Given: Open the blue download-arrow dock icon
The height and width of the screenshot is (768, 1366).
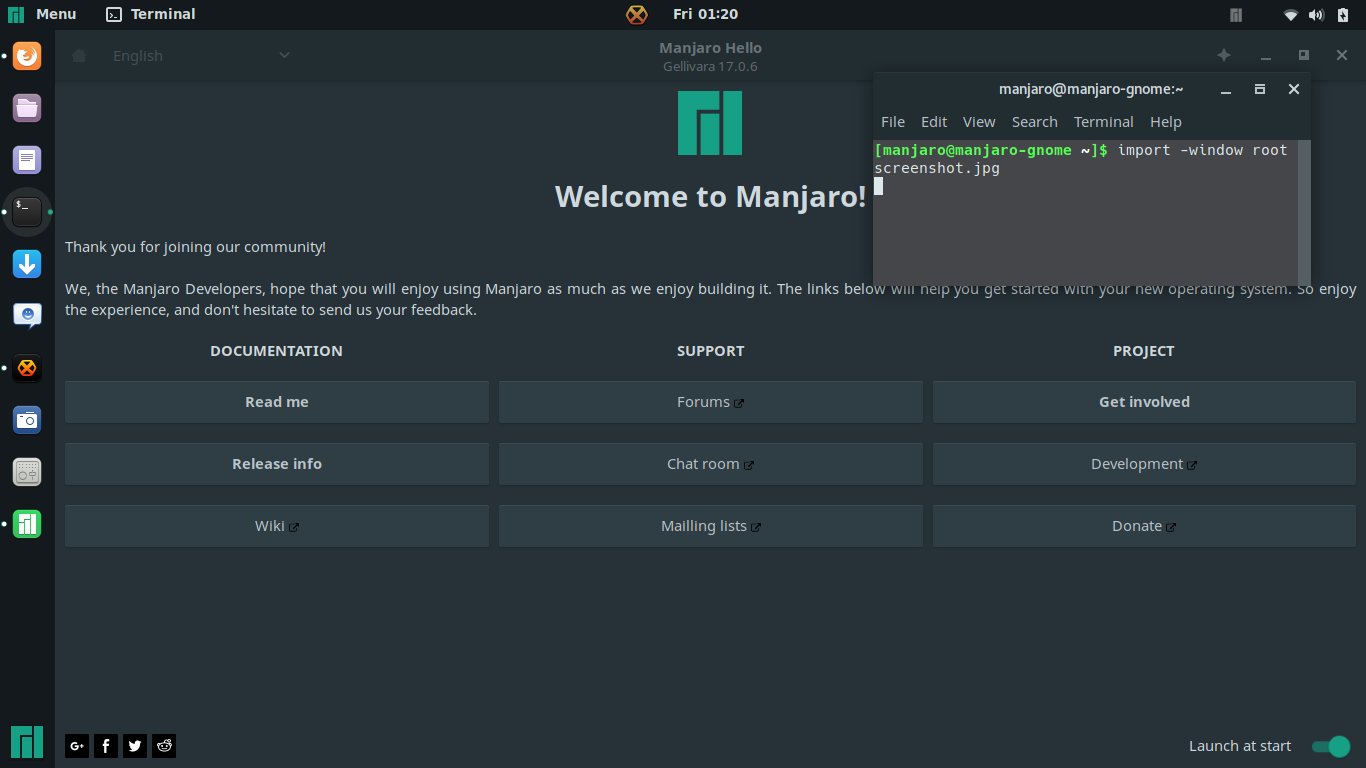Looking at the screenshot, I should [27, 264].
